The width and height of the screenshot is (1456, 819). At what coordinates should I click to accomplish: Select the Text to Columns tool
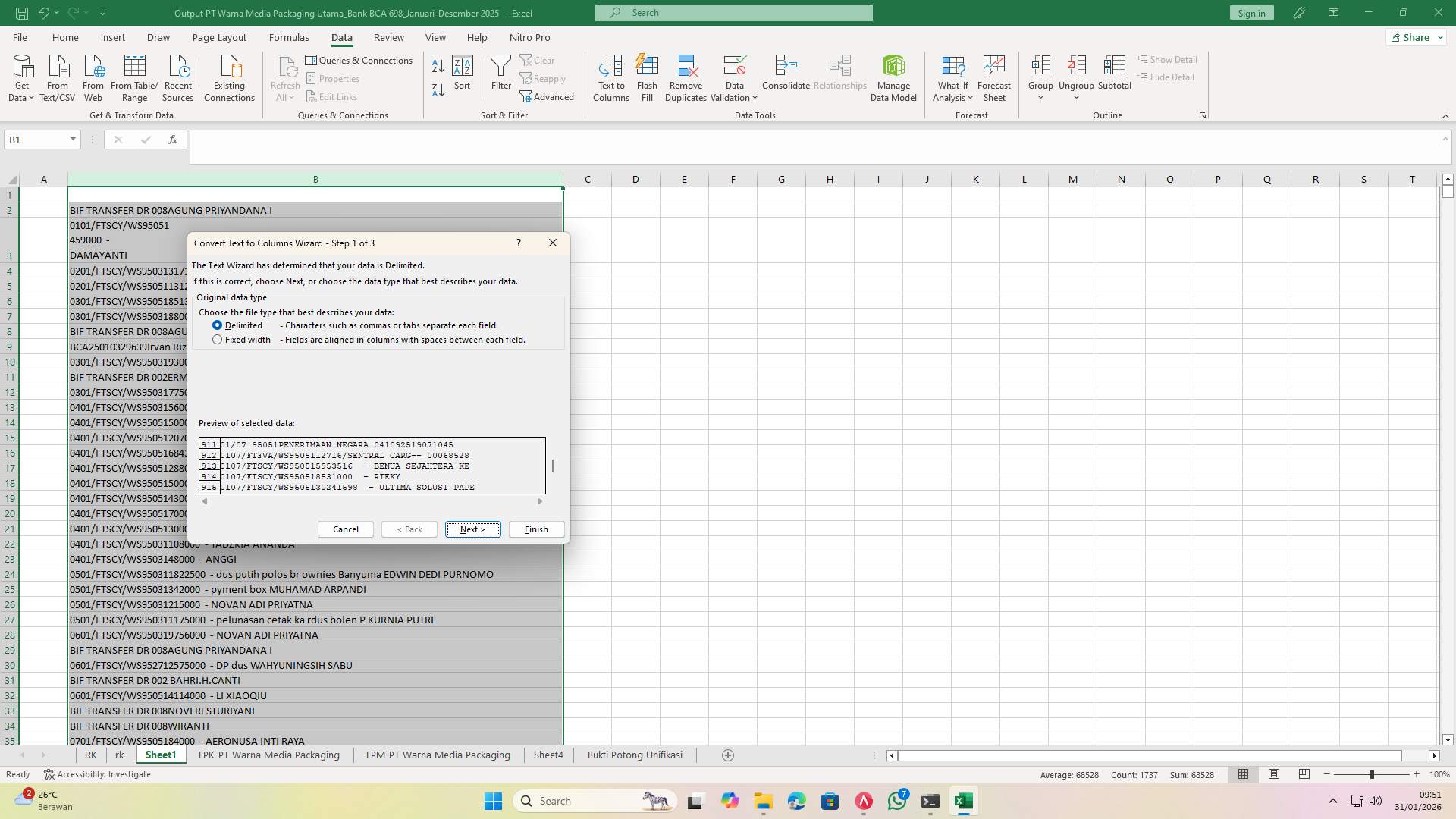611,76
